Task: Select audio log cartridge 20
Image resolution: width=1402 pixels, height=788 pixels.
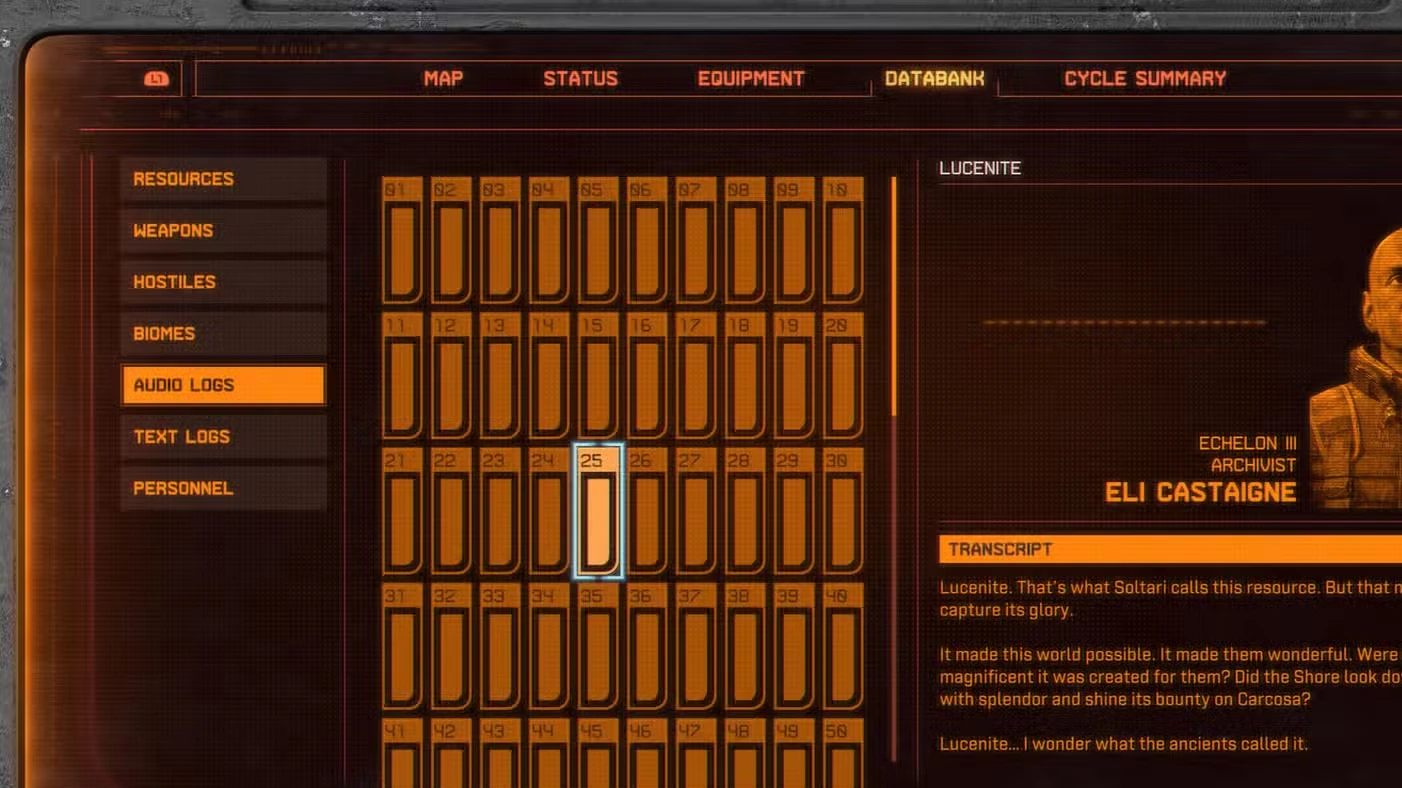Action: point(843,376)
